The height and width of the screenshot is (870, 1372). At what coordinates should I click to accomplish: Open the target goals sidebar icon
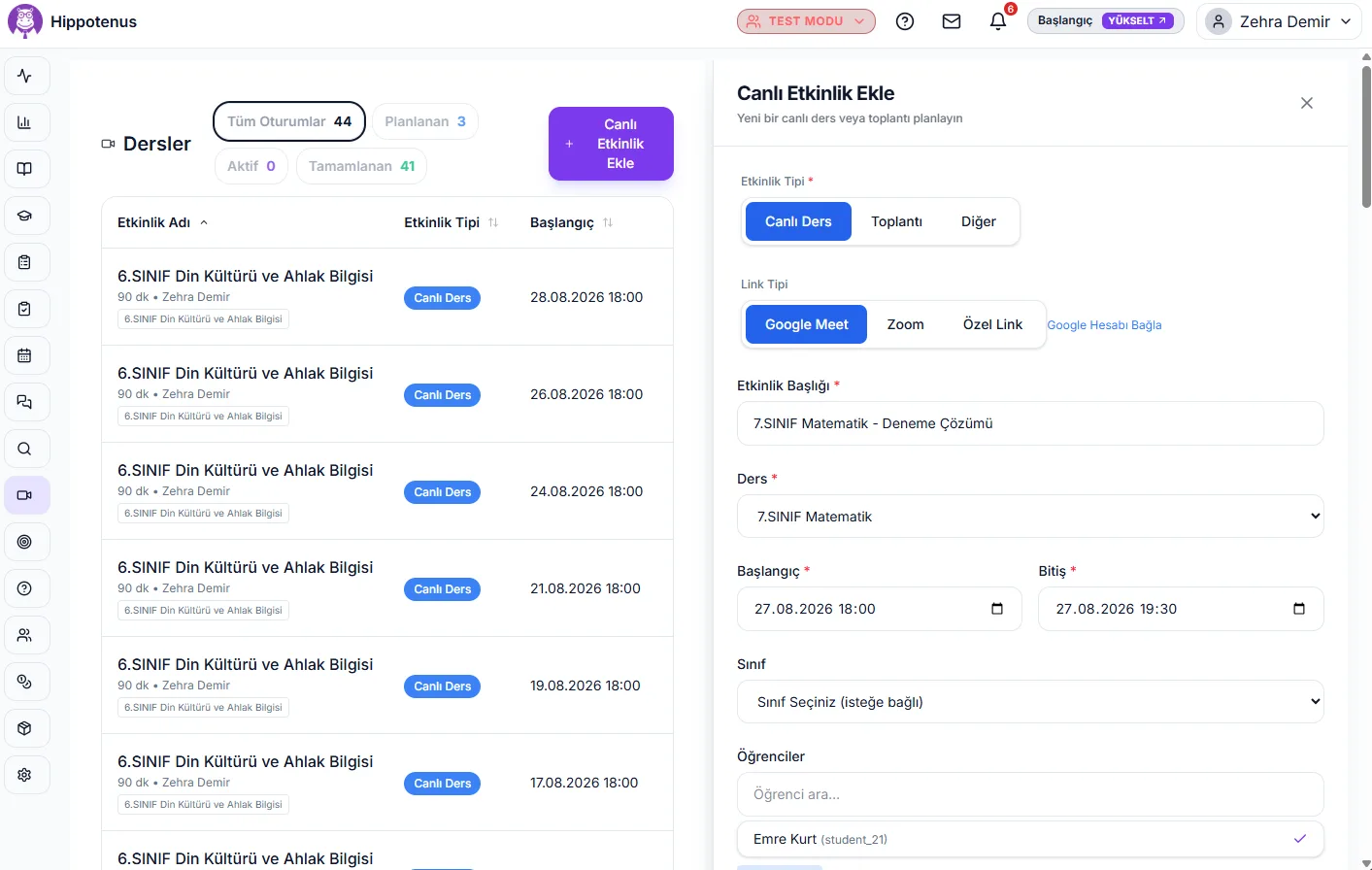[25, 542]
